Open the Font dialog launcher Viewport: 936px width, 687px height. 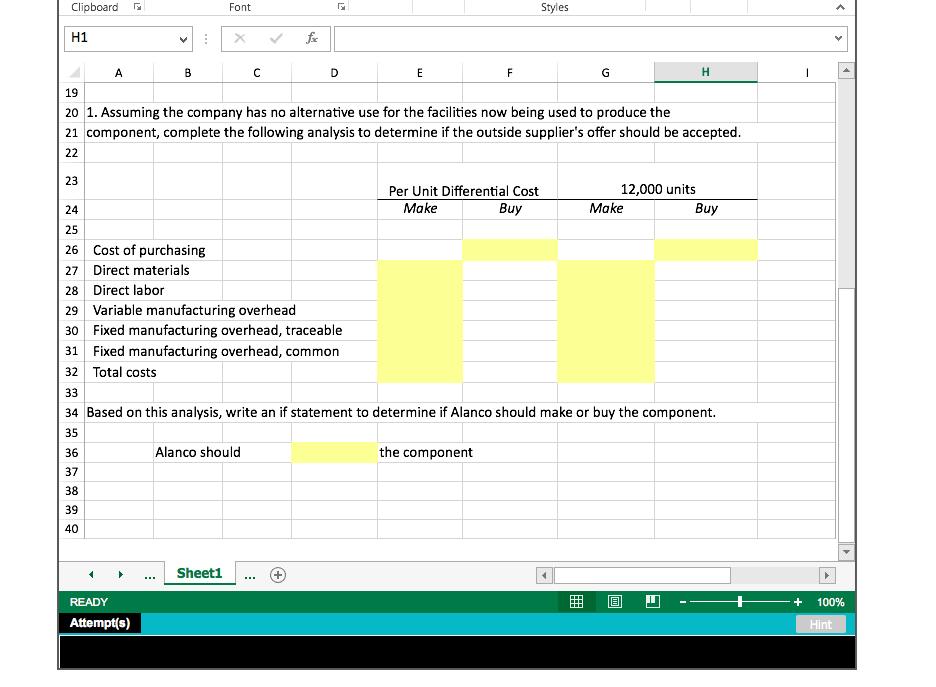(x=341, y=7)
